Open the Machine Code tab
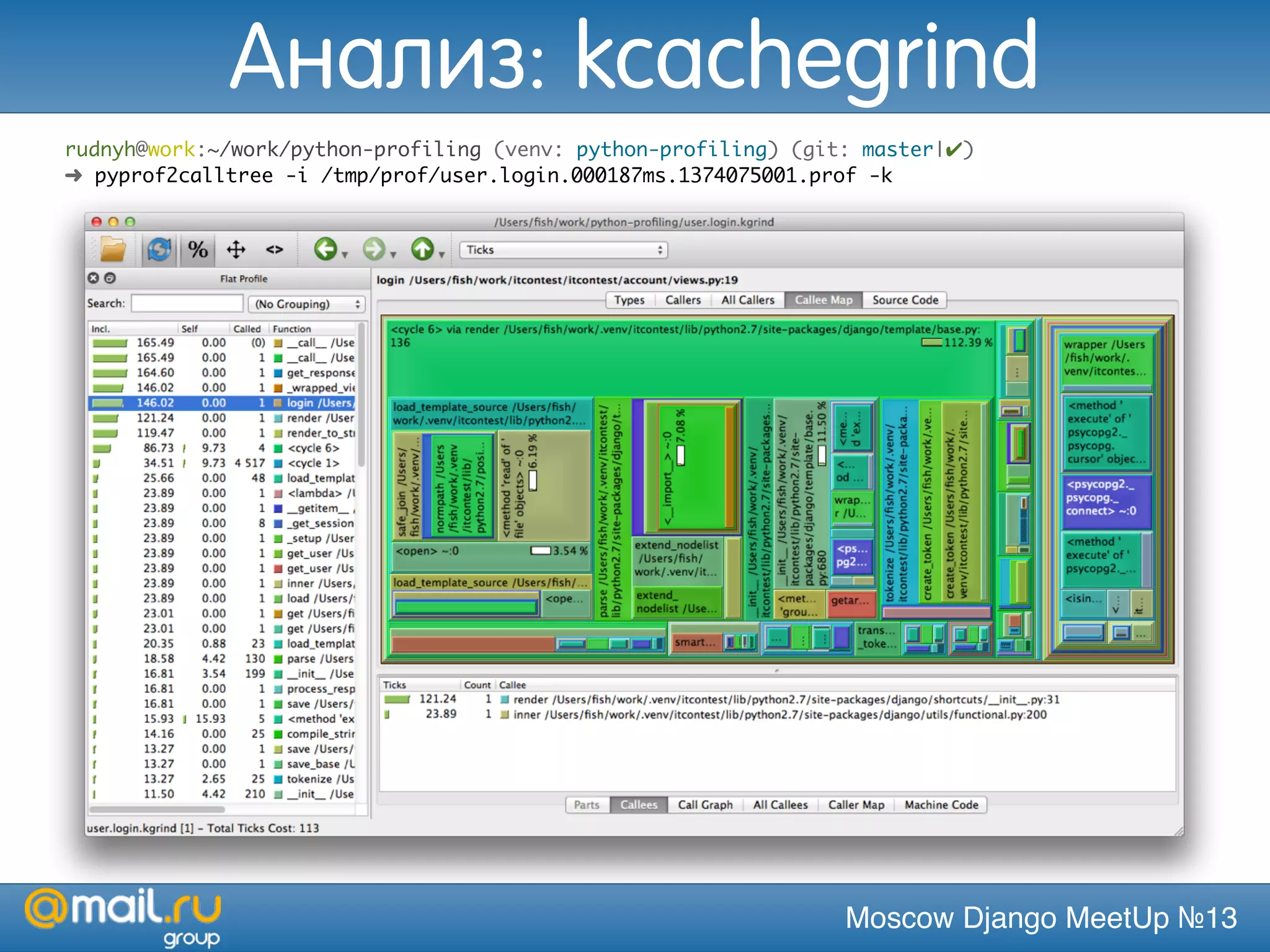The image size is (1270, 952). 941,804
